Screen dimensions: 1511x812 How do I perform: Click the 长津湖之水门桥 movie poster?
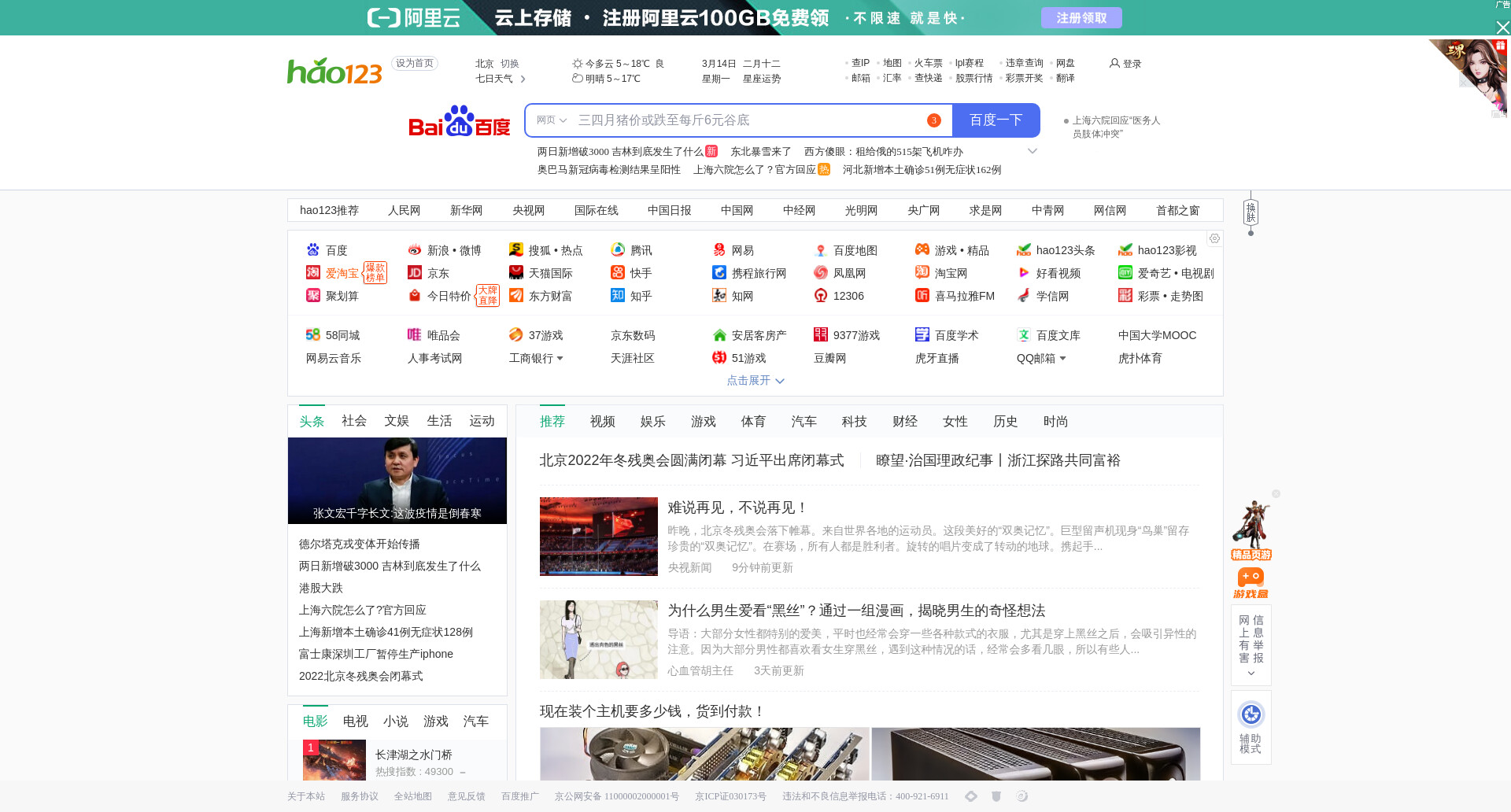pyautogui.click(x=334, y=760)
